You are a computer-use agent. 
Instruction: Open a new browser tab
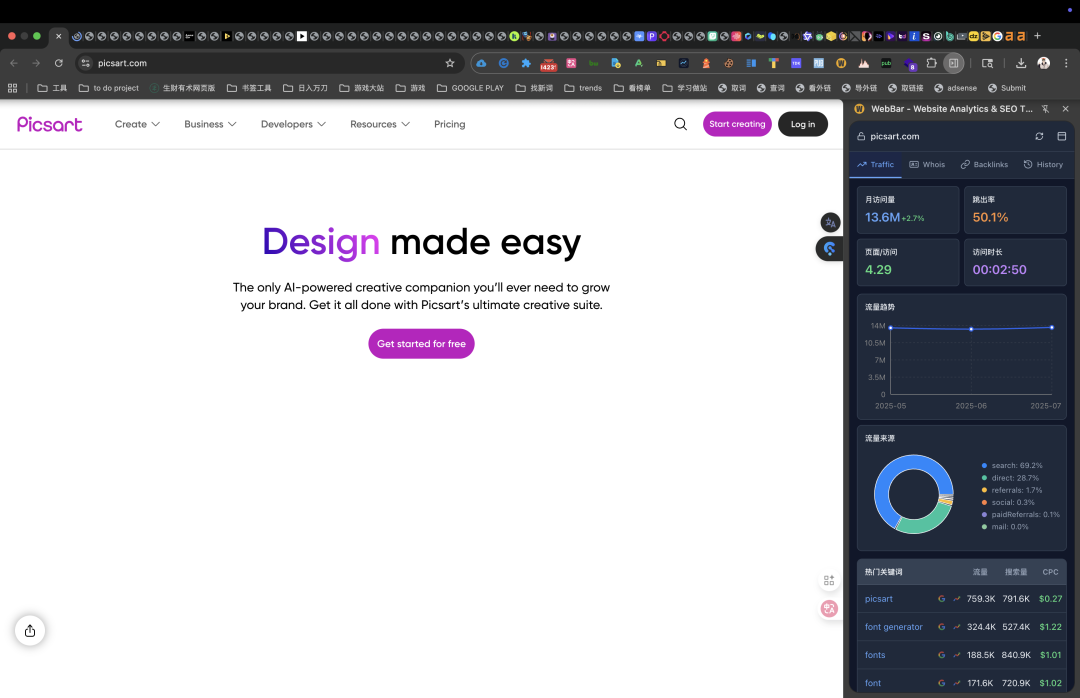(1037, 36)
